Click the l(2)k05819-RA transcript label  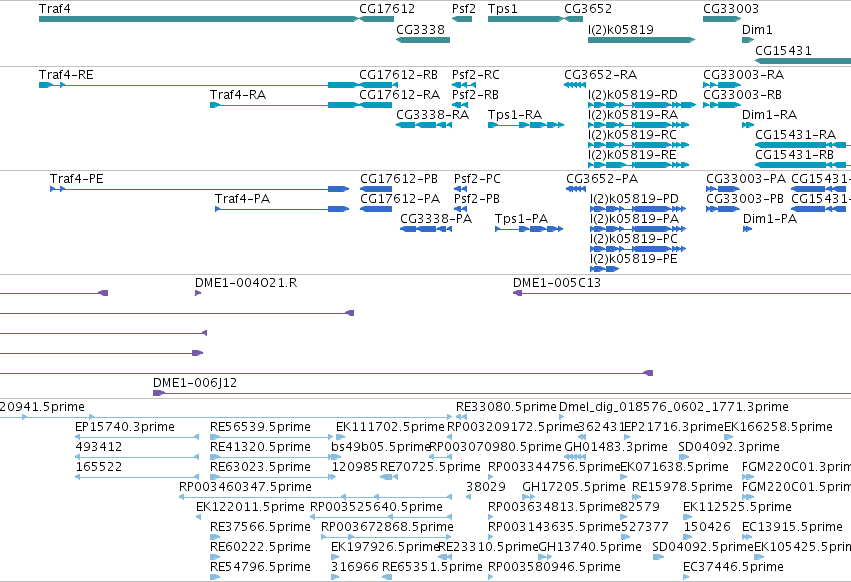(633, 115)
